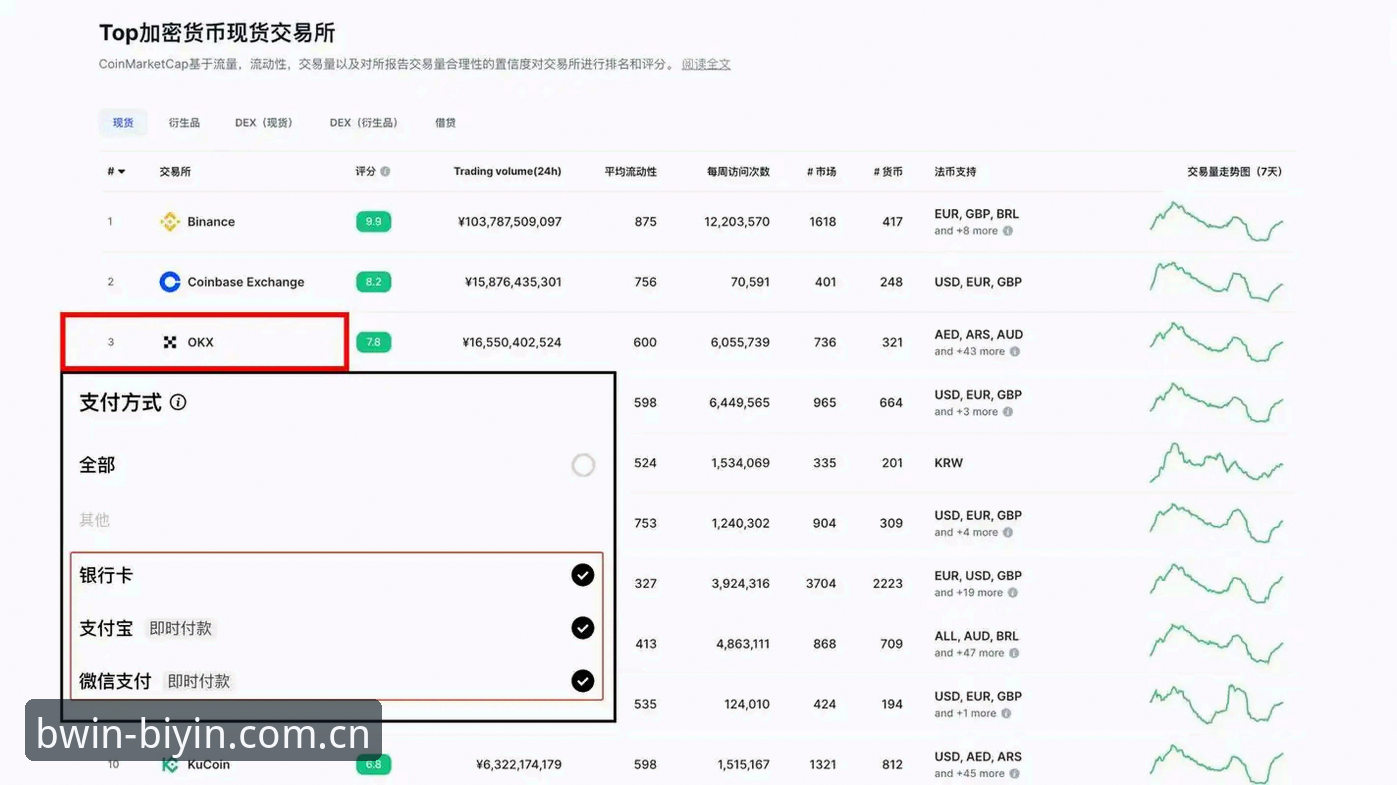Select the 全部 radio option
Screen dimensions: 1397x785
(x=583, y=465)
